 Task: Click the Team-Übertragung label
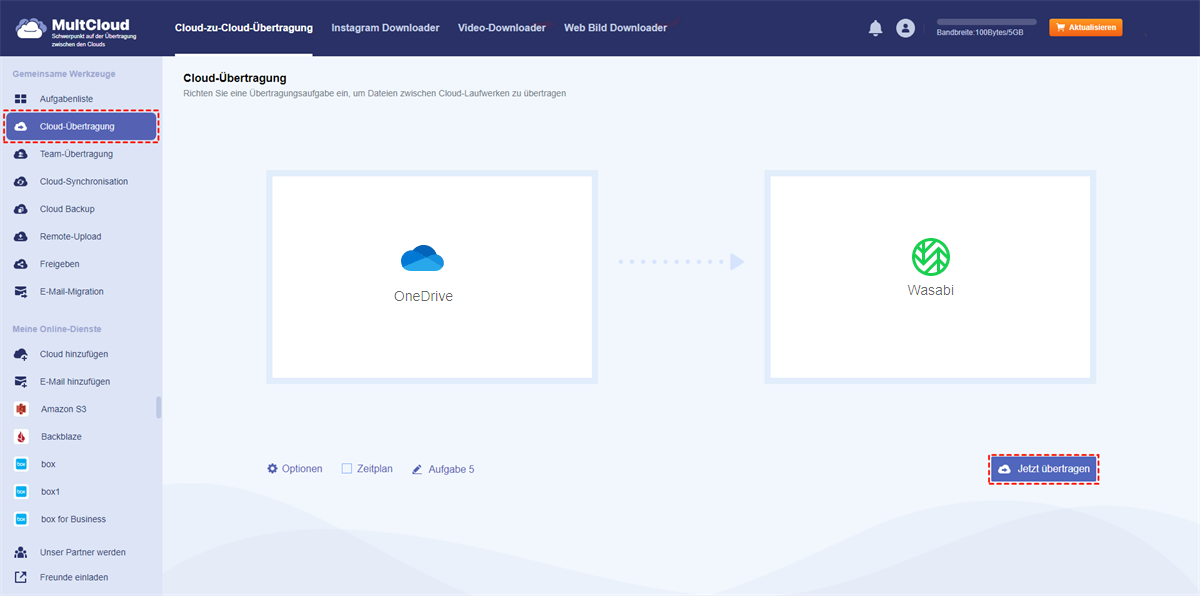[76, 154]
